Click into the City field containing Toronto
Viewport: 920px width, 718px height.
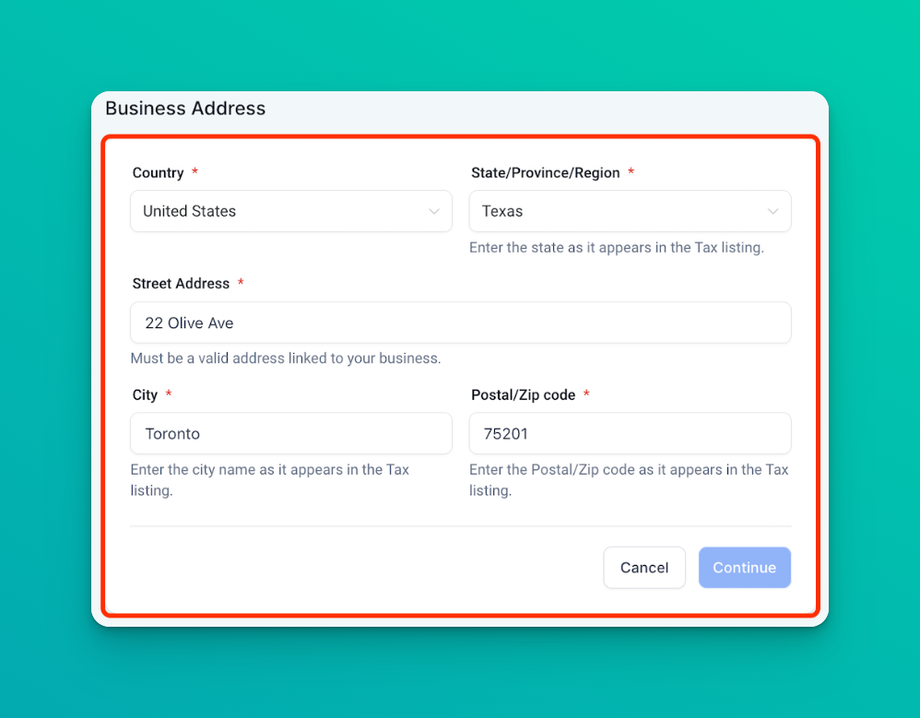(x=291, y=434)
